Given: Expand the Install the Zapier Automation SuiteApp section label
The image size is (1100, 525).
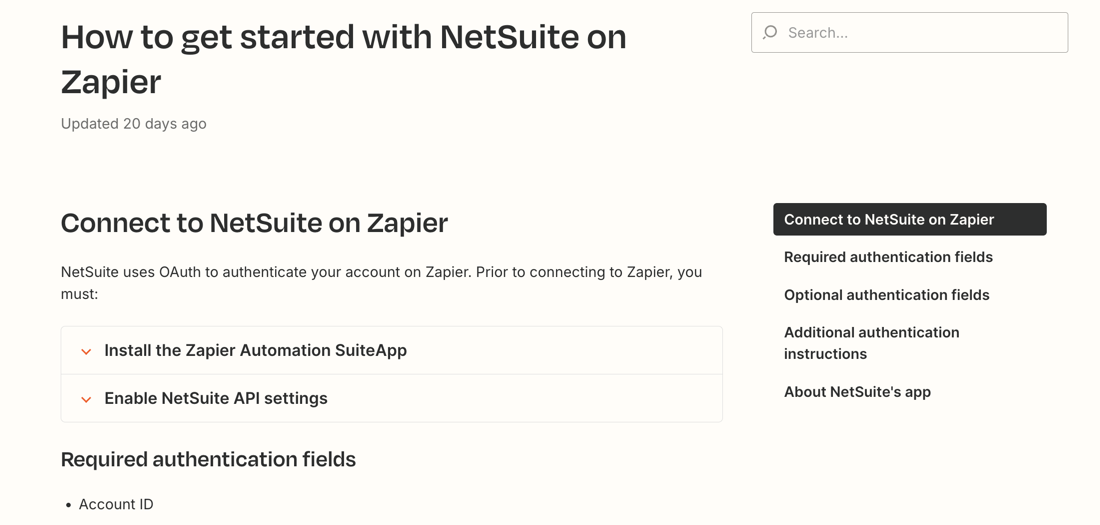Looking at the screenshot, I should click(255, 351).
